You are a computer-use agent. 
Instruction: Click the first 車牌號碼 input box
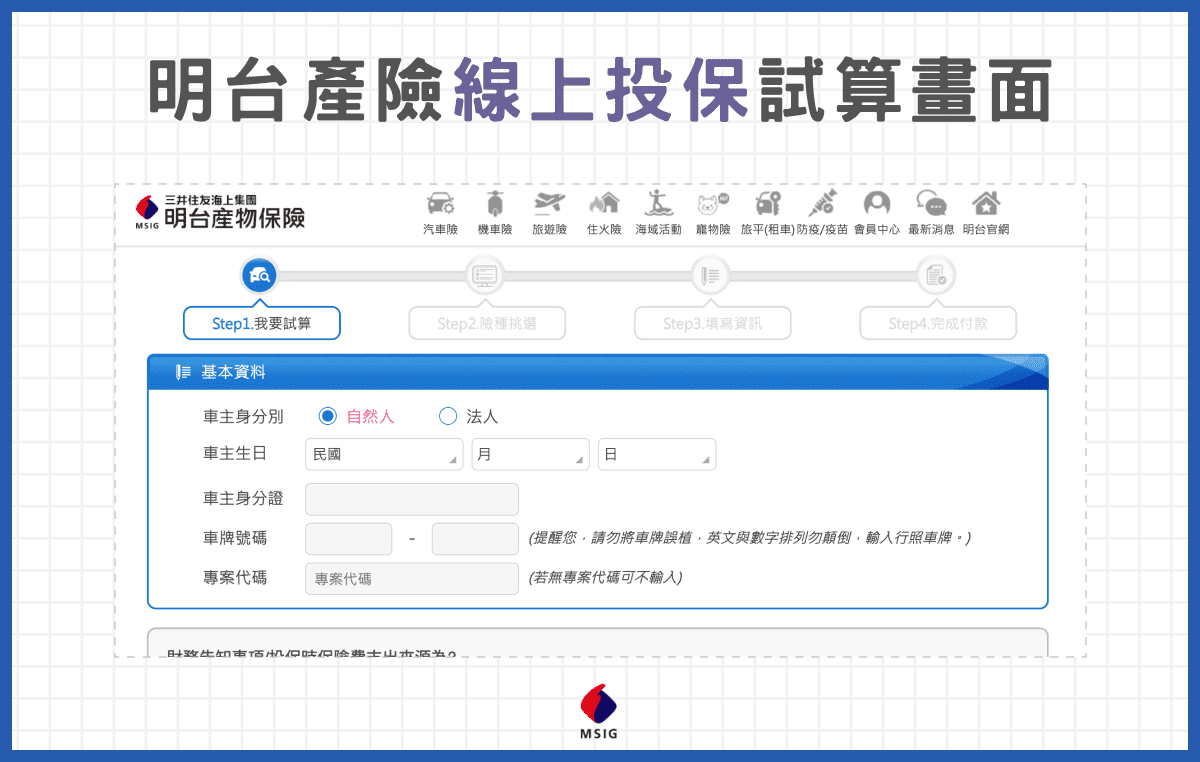[348, 539]
